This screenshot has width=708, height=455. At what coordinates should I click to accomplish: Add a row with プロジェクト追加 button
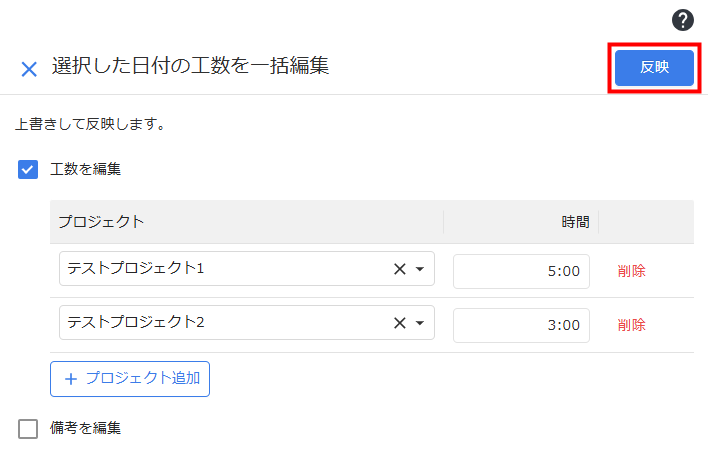tap(130, 379)
